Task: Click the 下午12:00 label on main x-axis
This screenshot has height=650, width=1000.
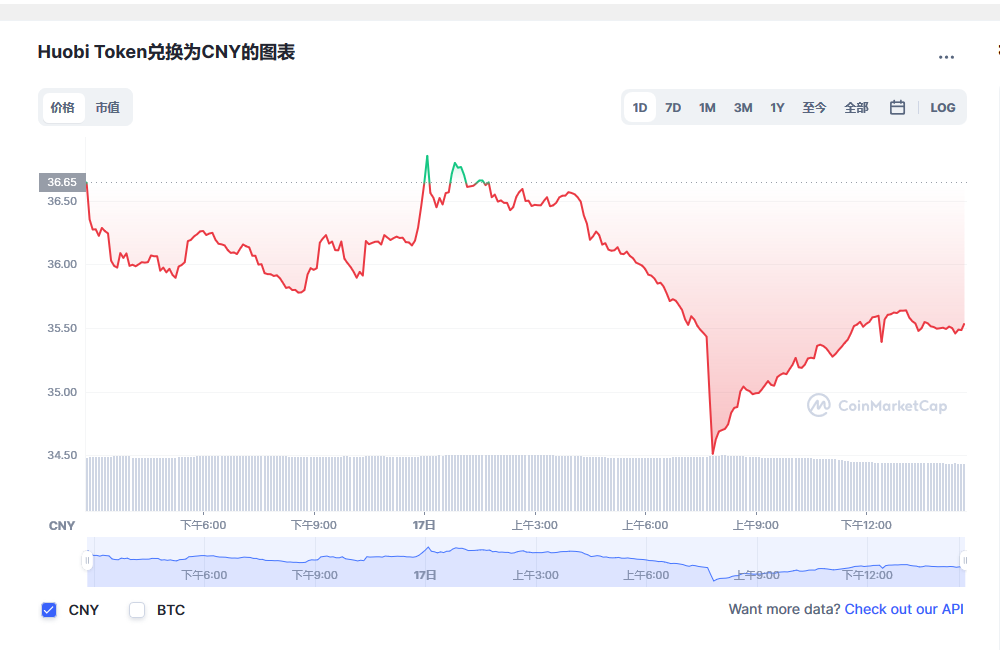Action: [866, 525]
